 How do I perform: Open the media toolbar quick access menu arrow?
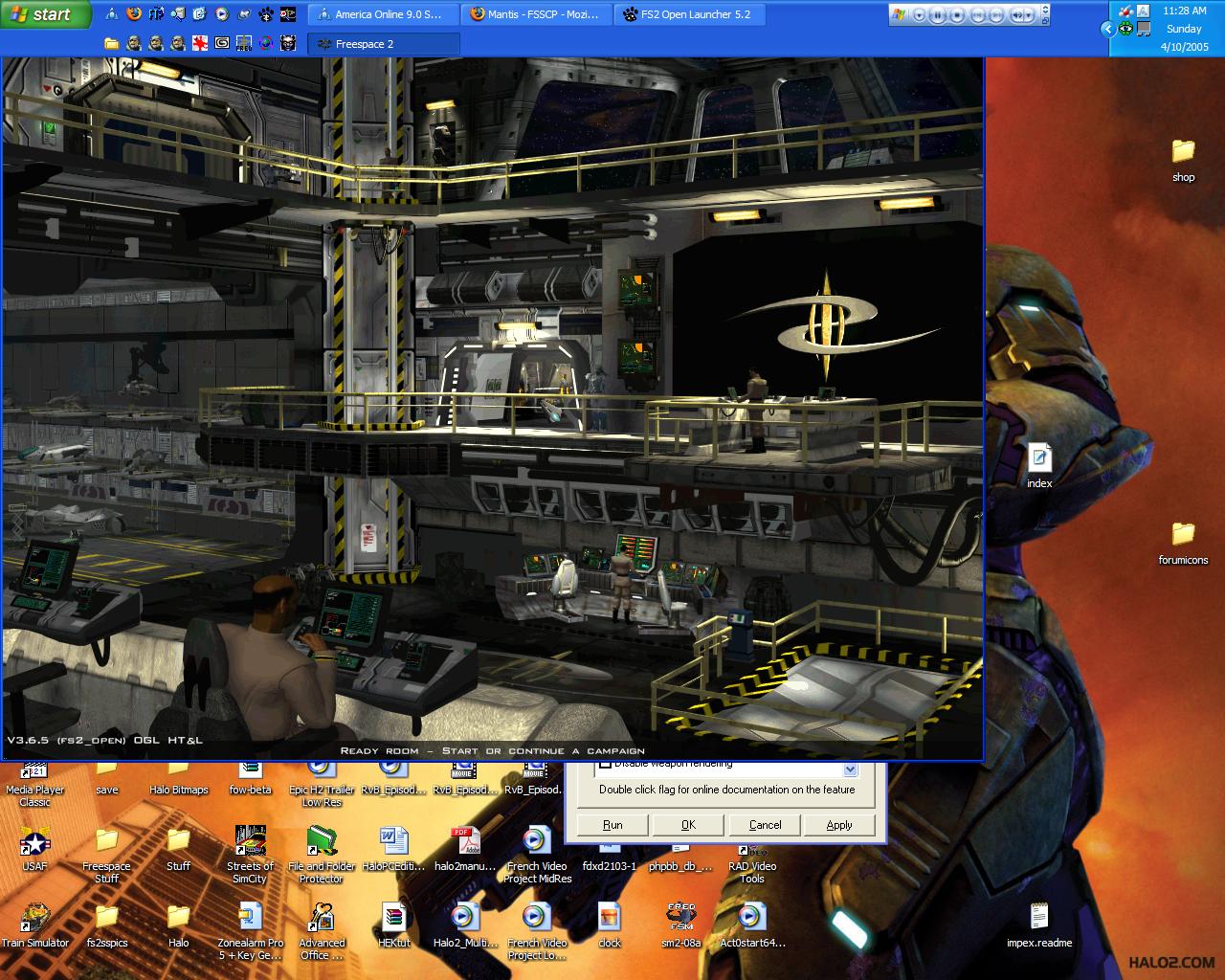click(x=921, y=14)
